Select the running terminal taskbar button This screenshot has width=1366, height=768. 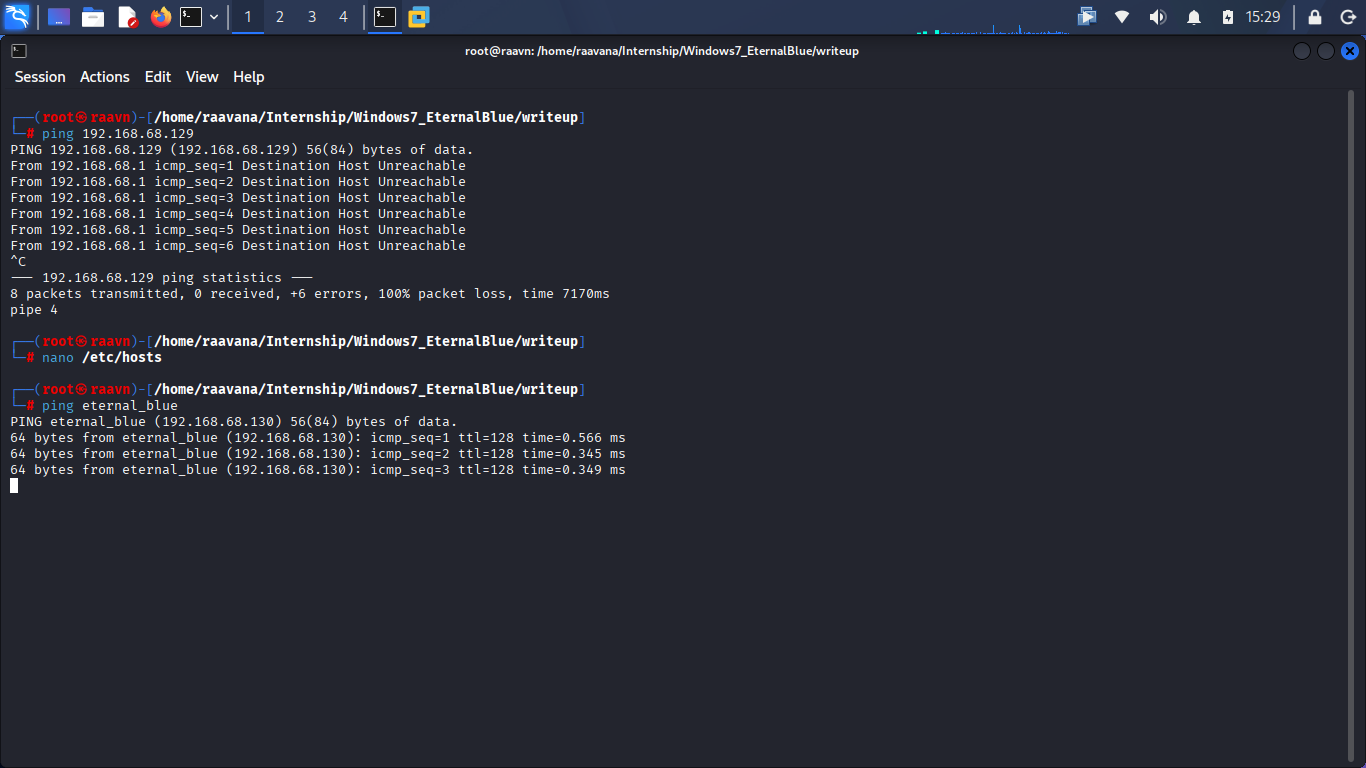[385, 17]
